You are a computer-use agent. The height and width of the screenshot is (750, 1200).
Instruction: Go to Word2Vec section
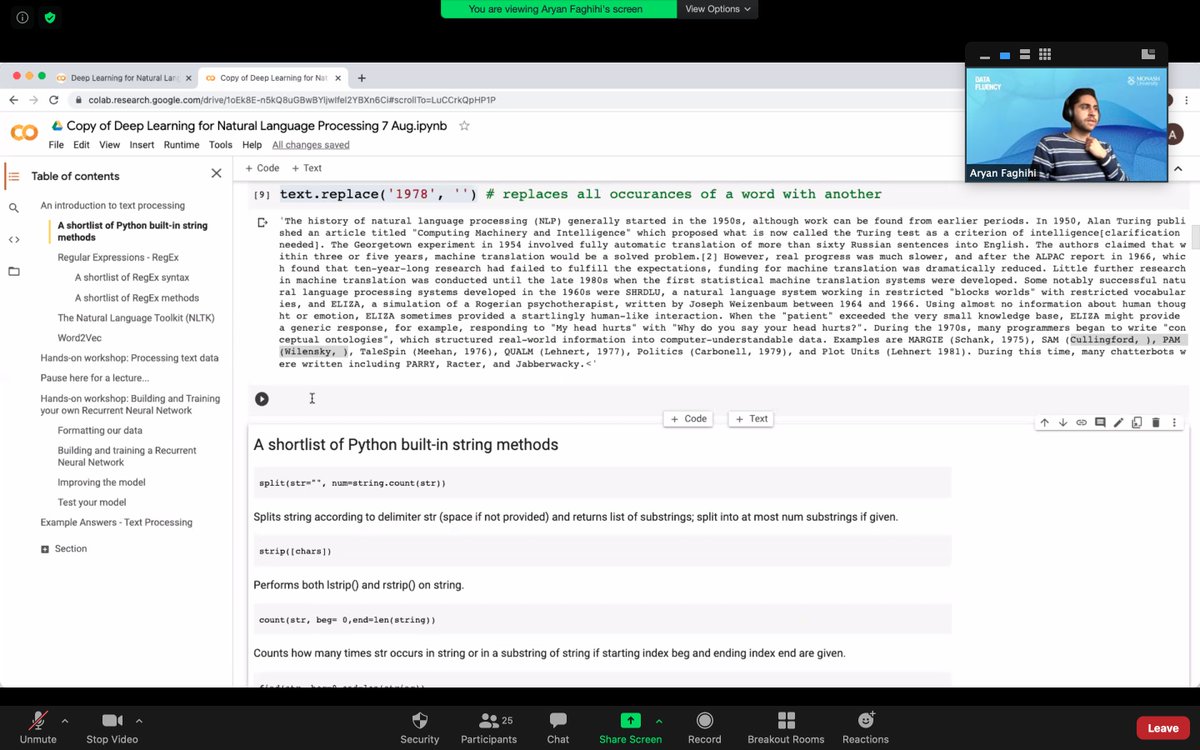(x=80, y=338)
